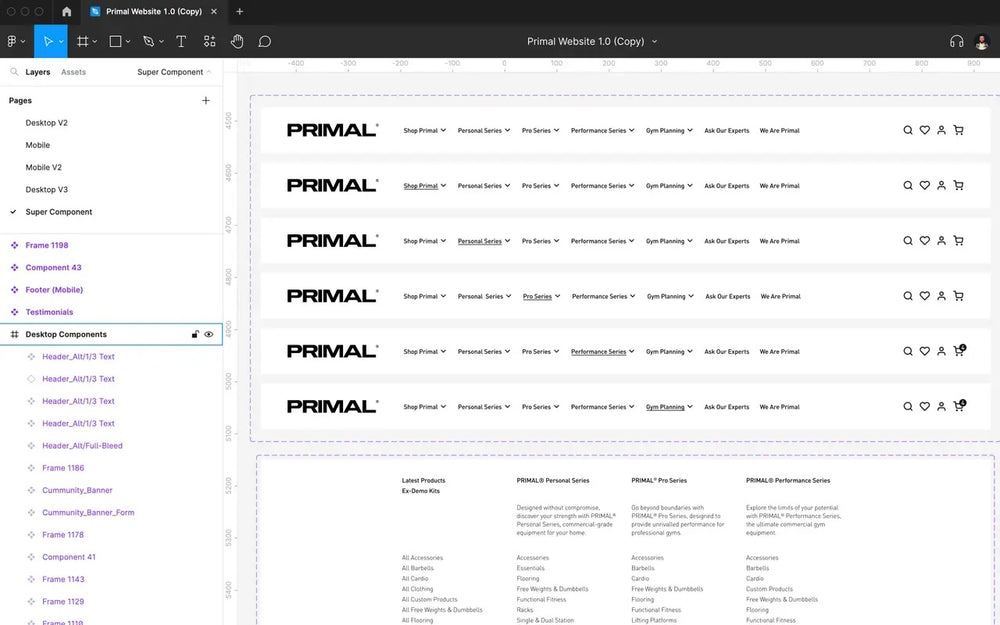This screenshot has height=625, width=1000.
Task: Select the Rectangle shape tool
Action: click(x=115, y=41)
